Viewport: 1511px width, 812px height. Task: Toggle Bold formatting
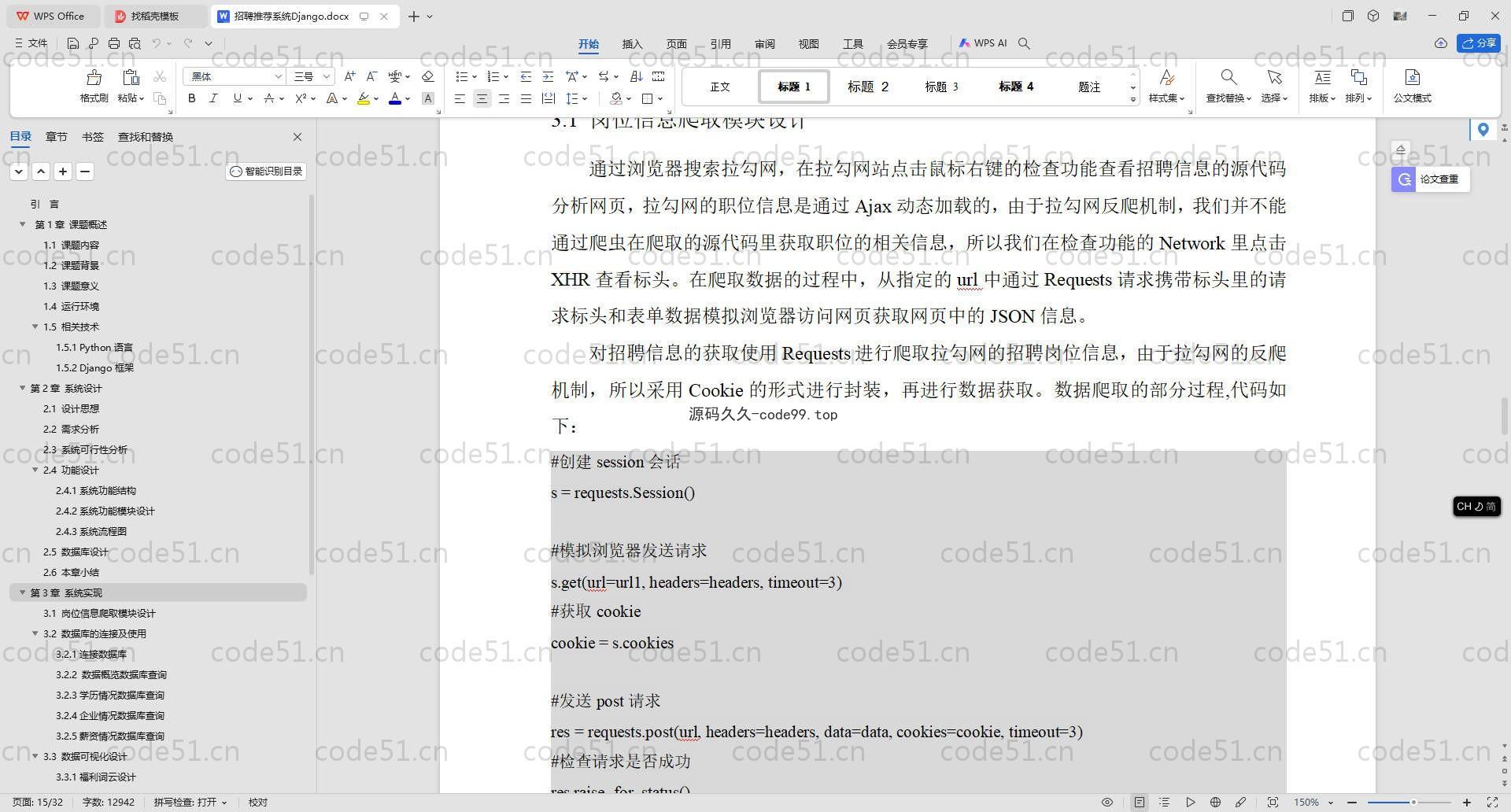pos(191,98)
